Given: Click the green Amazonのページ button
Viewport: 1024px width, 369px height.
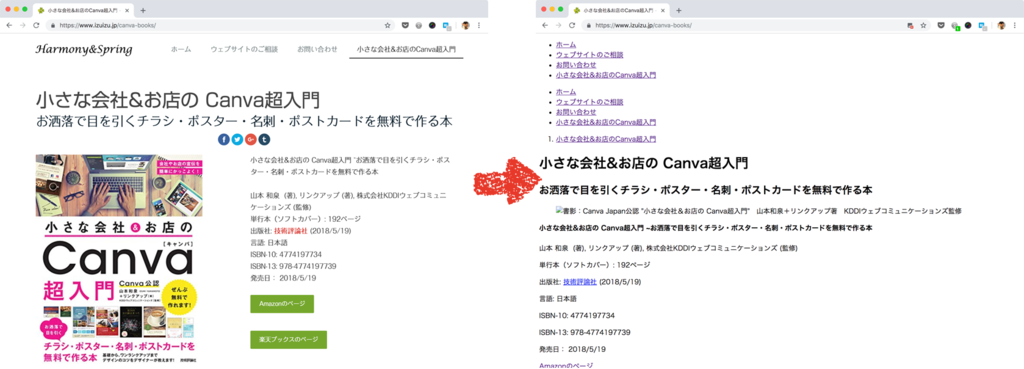Looking at the screenshot, I should [x=282, y=304].
